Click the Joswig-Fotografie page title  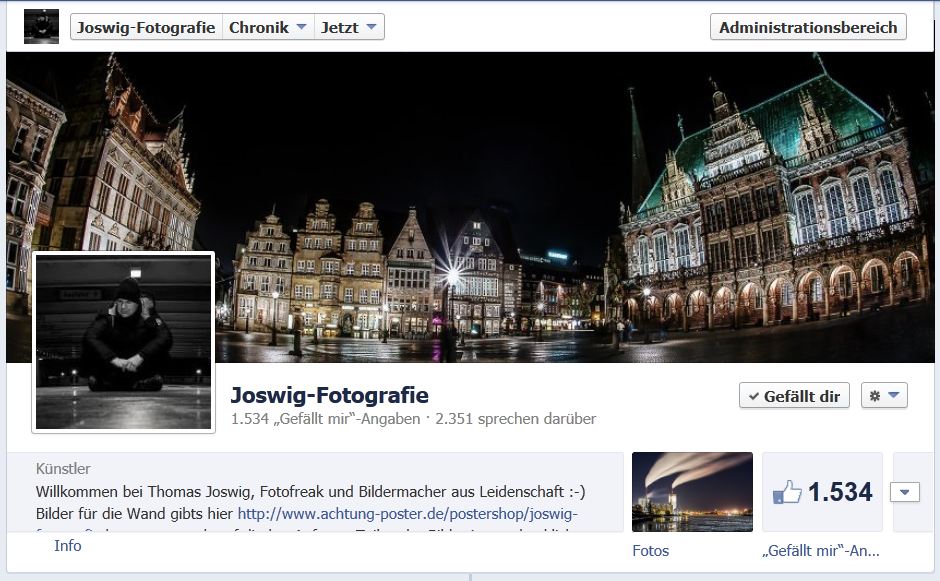[x=330, y=395]
